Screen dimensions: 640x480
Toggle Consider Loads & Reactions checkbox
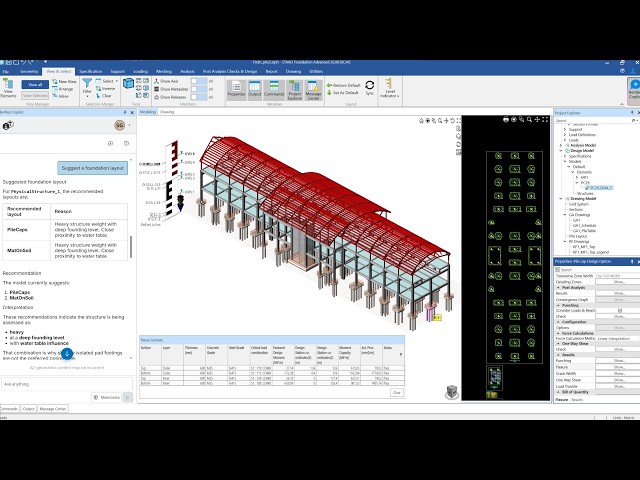pos(620,311)
